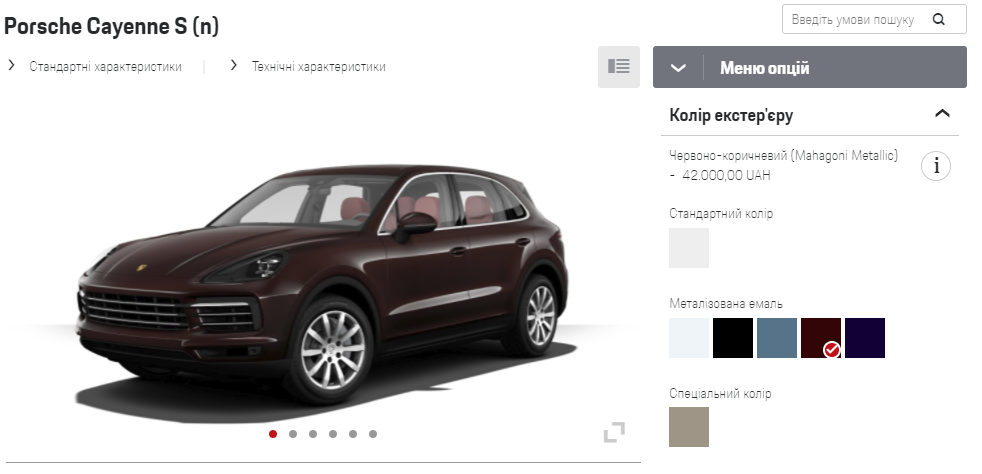Screen dimensions: 982x474
Task: Open the list view icon button
Action: (619, 66)
